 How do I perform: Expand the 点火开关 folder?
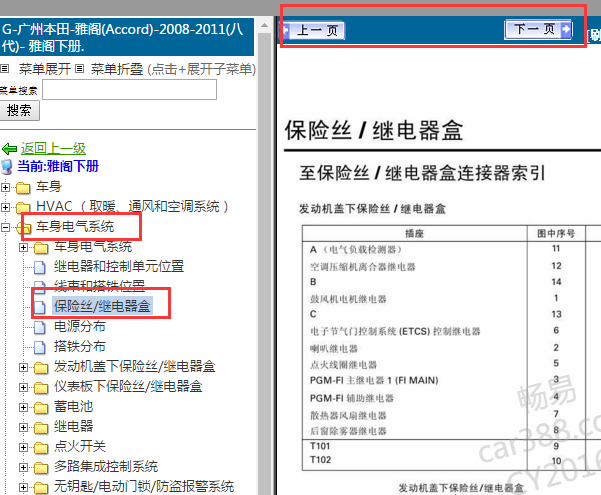[x=23, y=447]
